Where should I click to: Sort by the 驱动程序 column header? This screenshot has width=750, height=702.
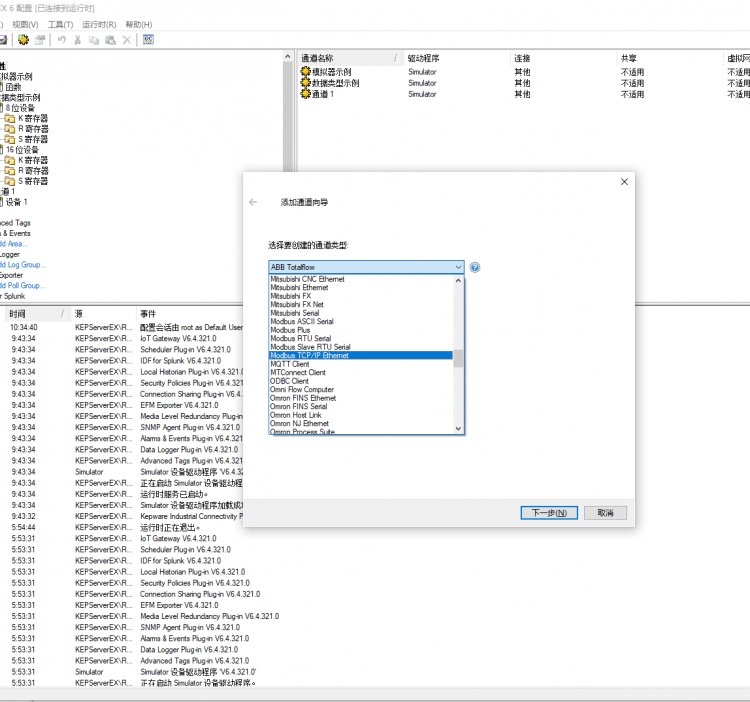click(457, 58)
